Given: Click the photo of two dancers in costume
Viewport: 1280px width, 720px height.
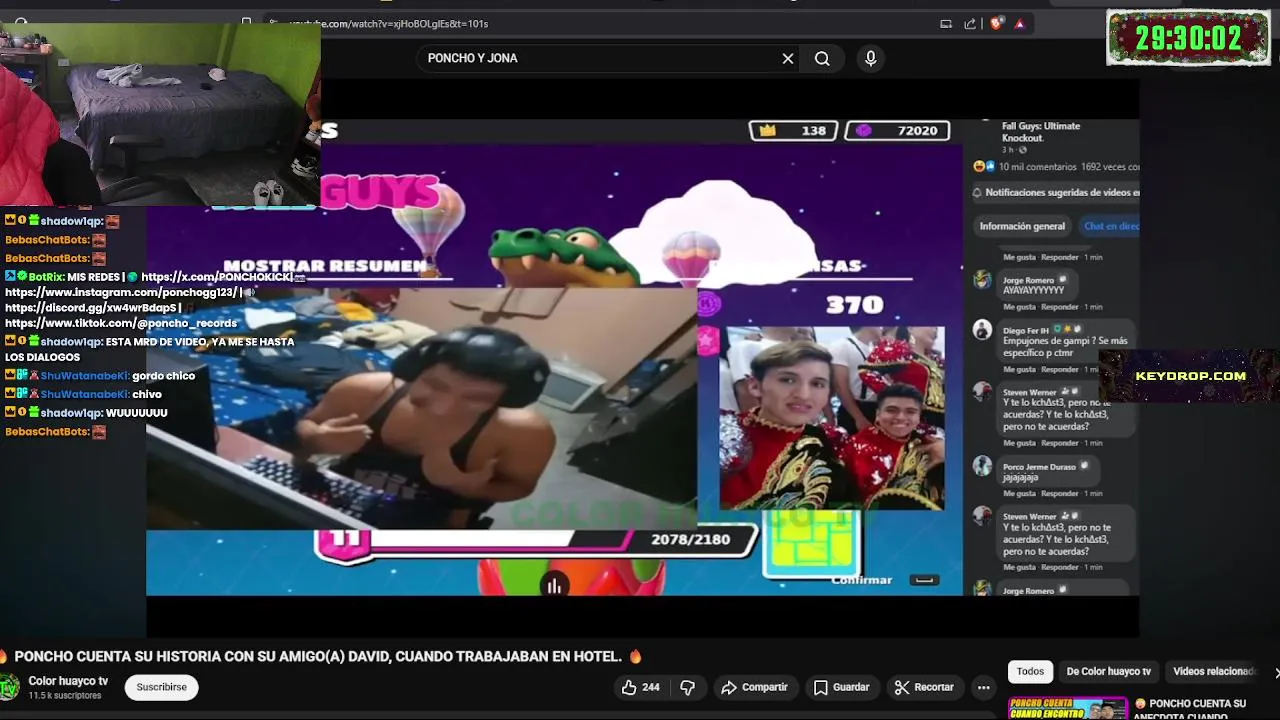Looking at the screenshot, I should pyautogui.click(x=832, y=418).
